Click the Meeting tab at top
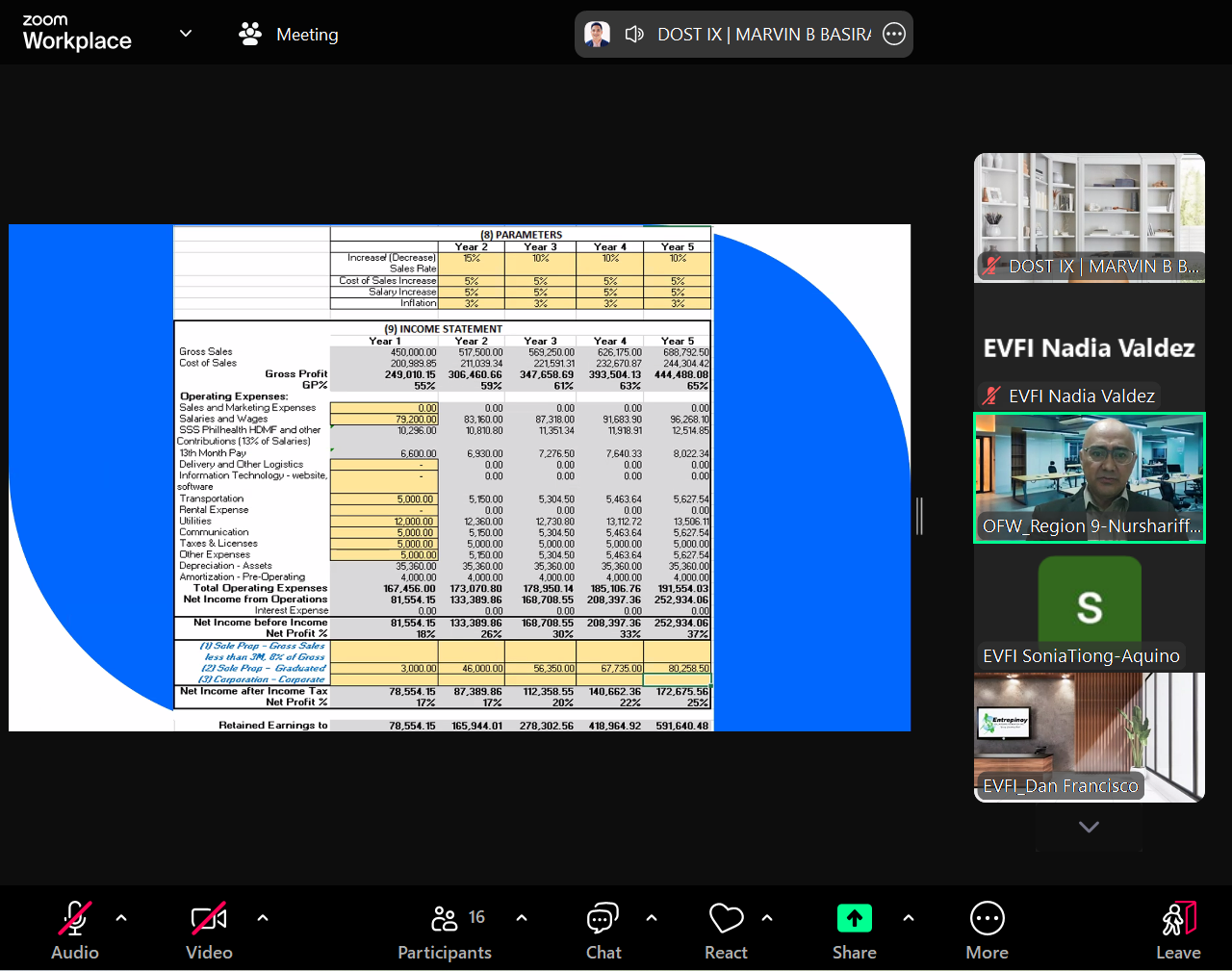The height and width of the screenshot is (971, 1232). point(289,35)
